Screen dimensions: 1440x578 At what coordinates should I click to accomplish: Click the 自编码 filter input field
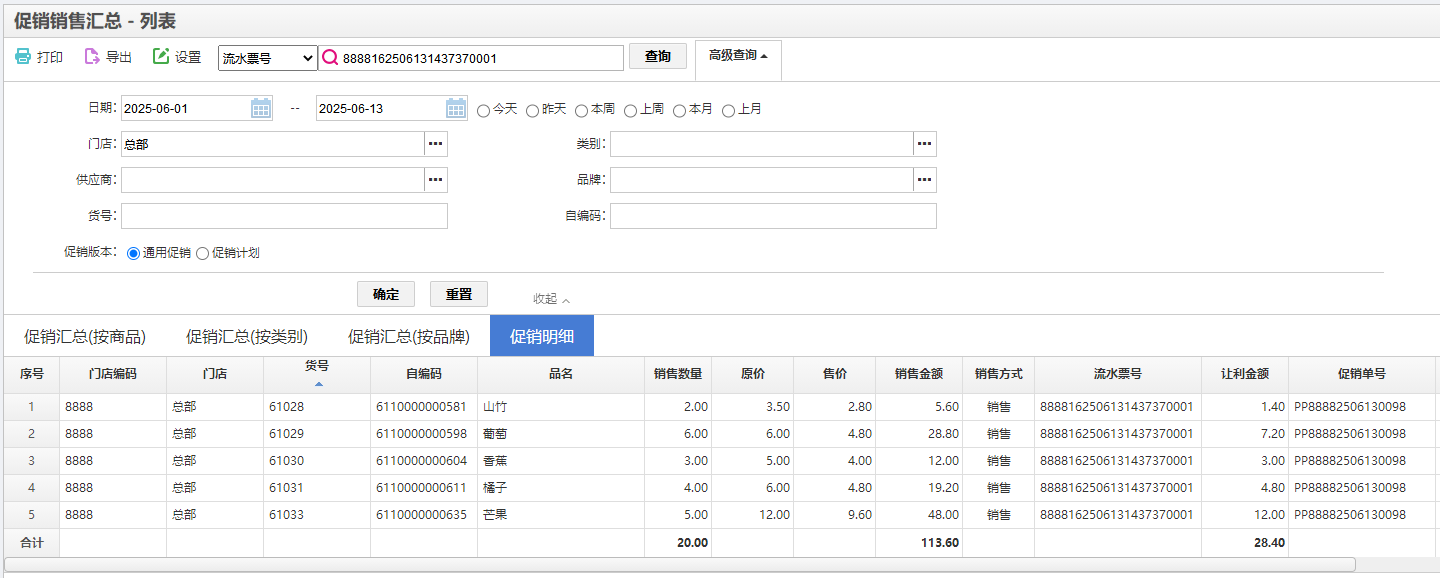pyautogui.click(x=773, y=216)
